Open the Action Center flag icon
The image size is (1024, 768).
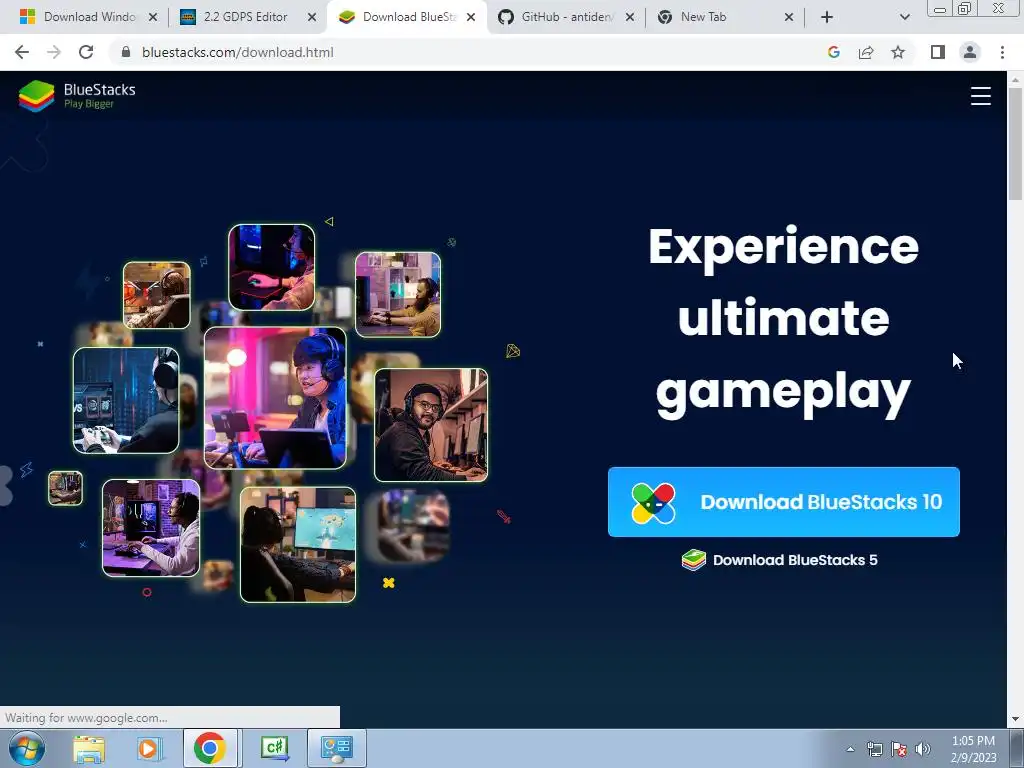coord(899,749)
